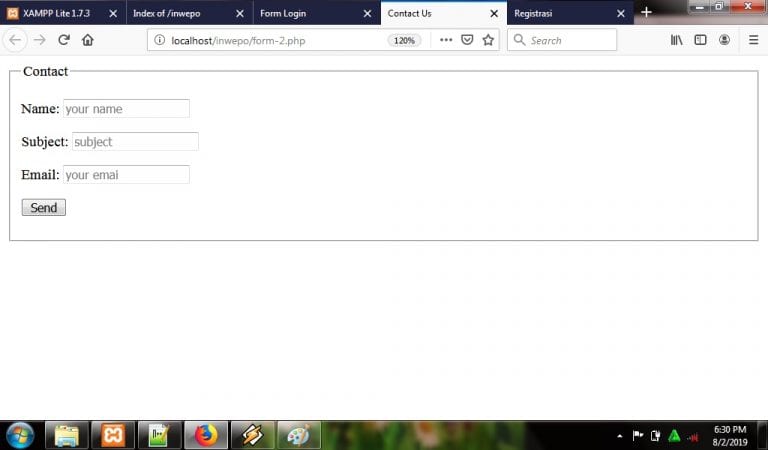The height and width of the screenshot is (450, 768).
Task: Focus the Email input field
Action: (126, 175)
